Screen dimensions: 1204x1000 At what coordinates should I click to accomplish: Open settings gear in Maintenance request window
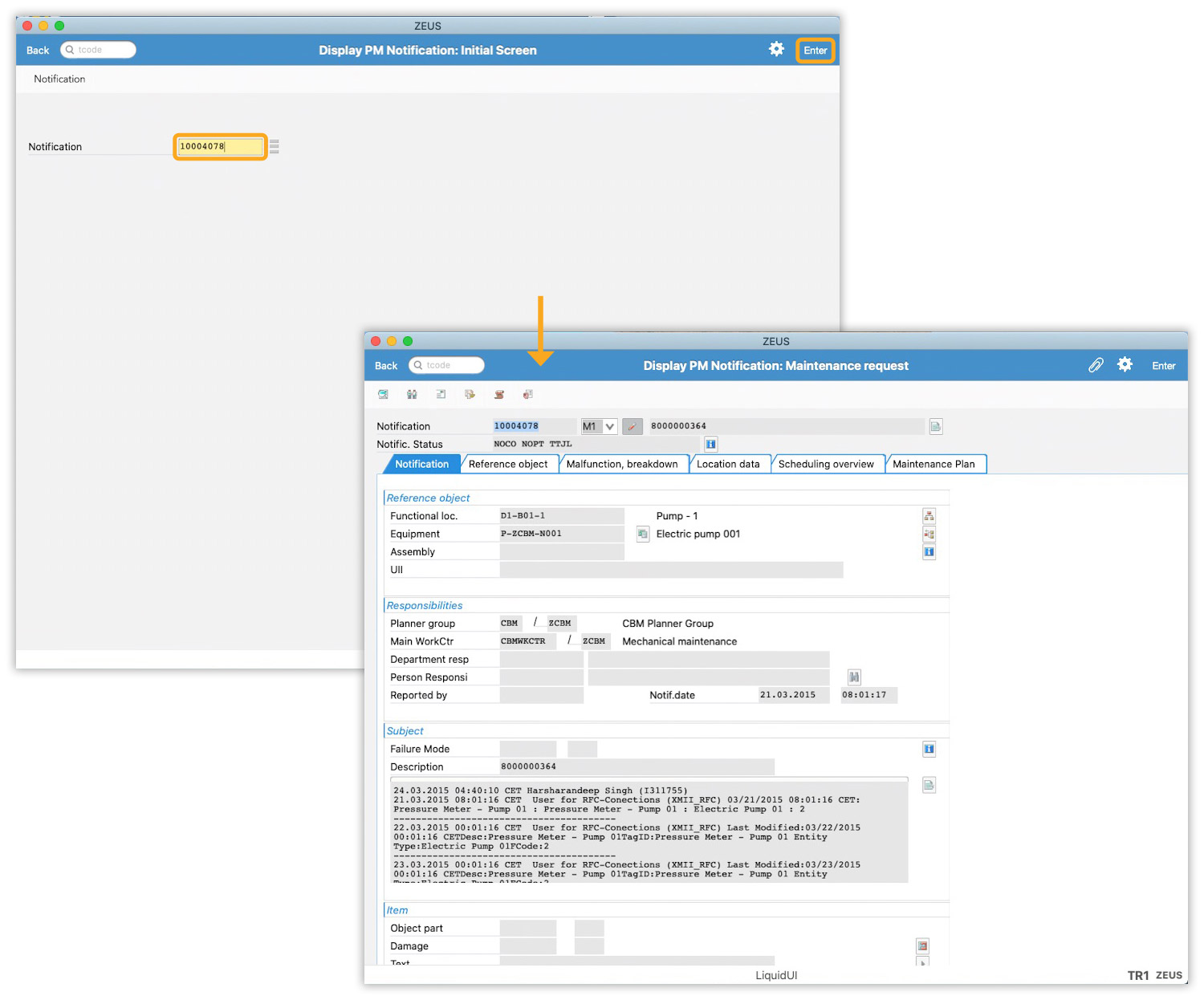1125,364
